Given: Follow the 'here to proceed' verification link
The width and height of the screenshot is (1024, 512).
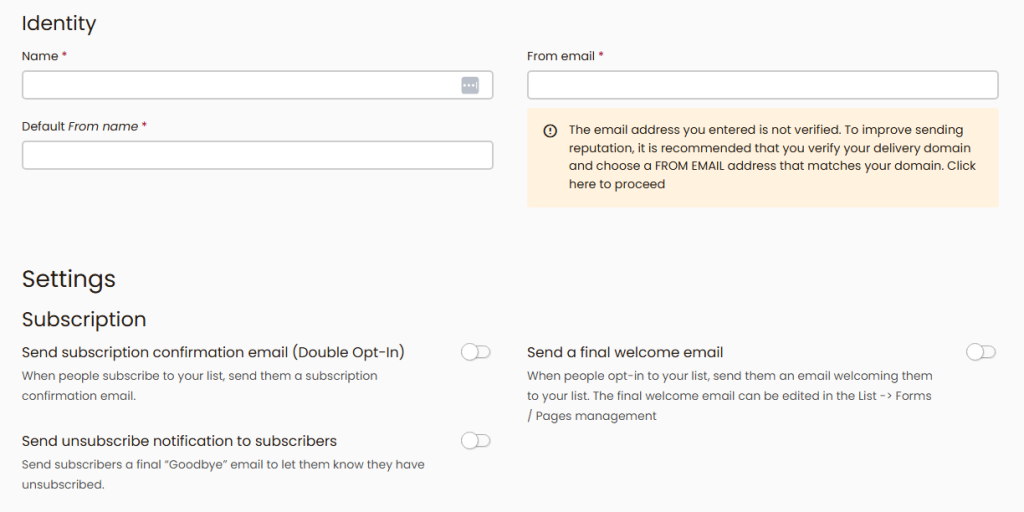Looking at the screenshot, I should tap(617, 184).
